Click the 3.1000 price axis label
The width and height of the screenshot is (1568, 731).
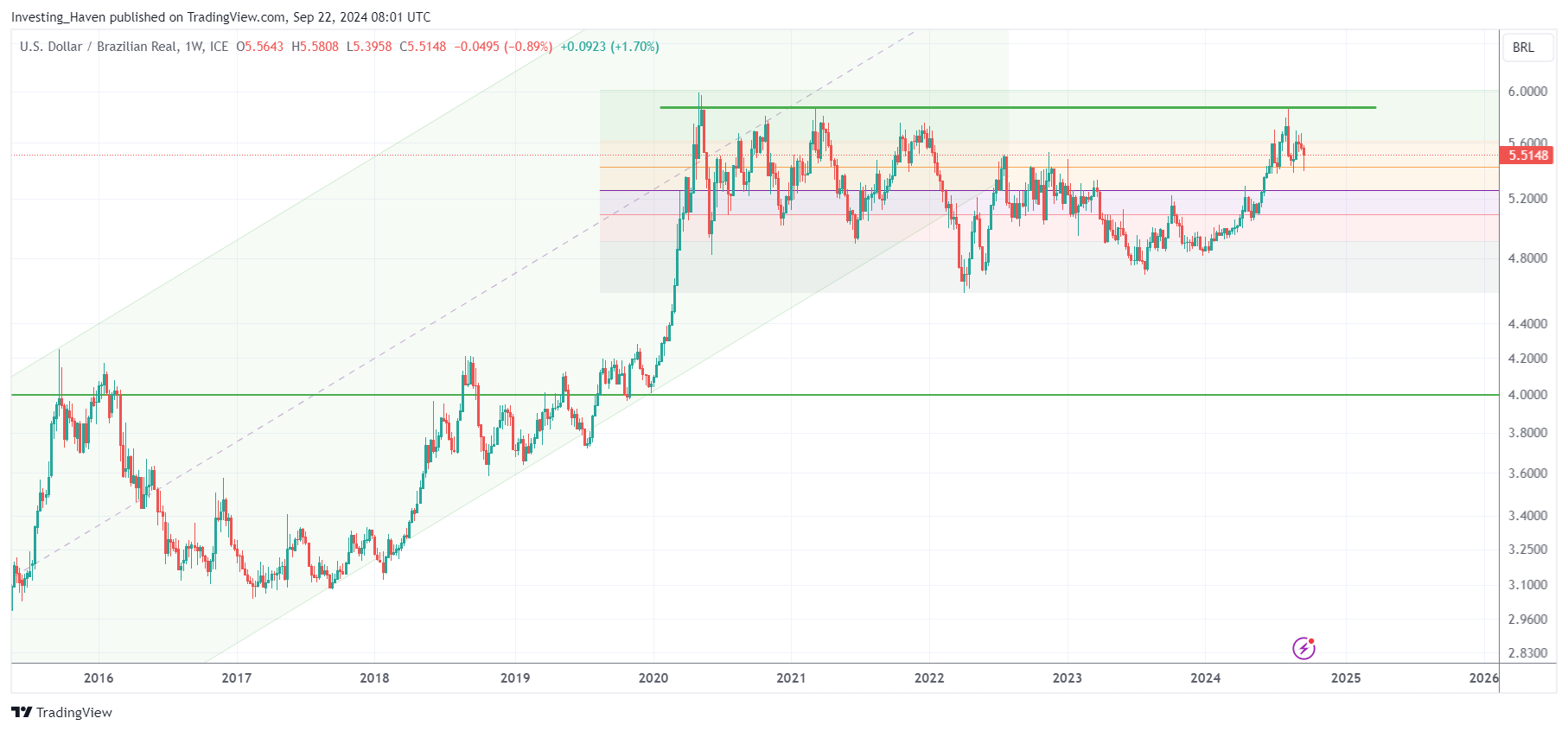(x=1527, y=585)
